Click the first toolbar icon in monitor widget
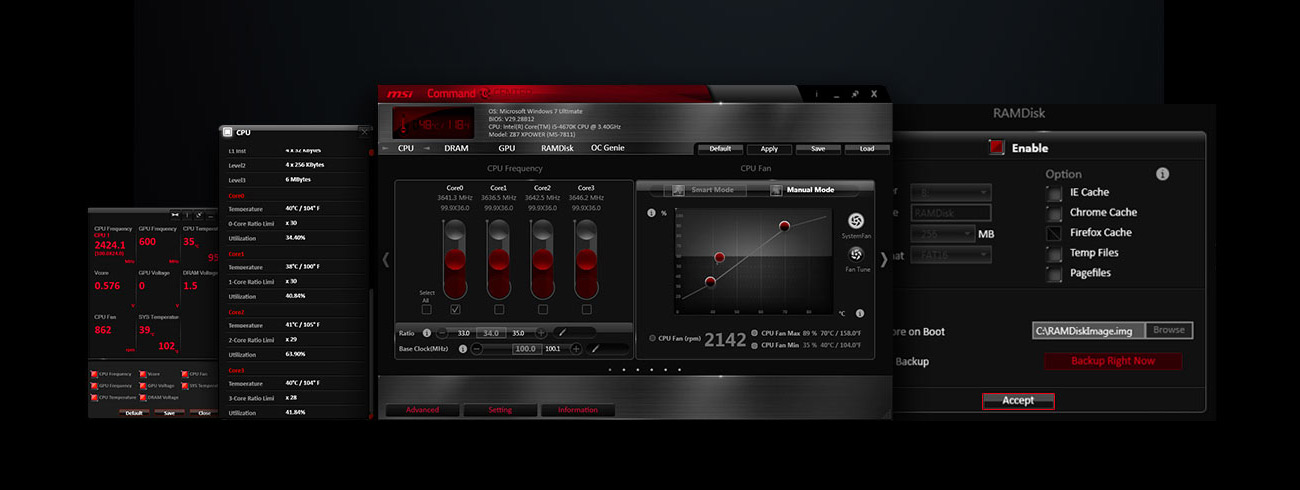The height and width of the screenshot is (490, 1300). (175, 214)
